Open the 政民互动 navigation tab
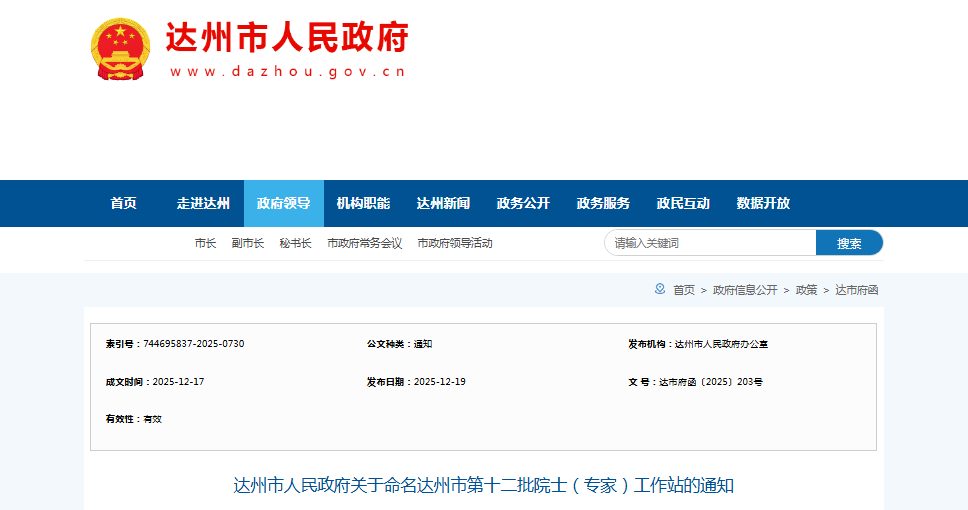The width and height of the screenshot is (968, 510). (683, 203)
